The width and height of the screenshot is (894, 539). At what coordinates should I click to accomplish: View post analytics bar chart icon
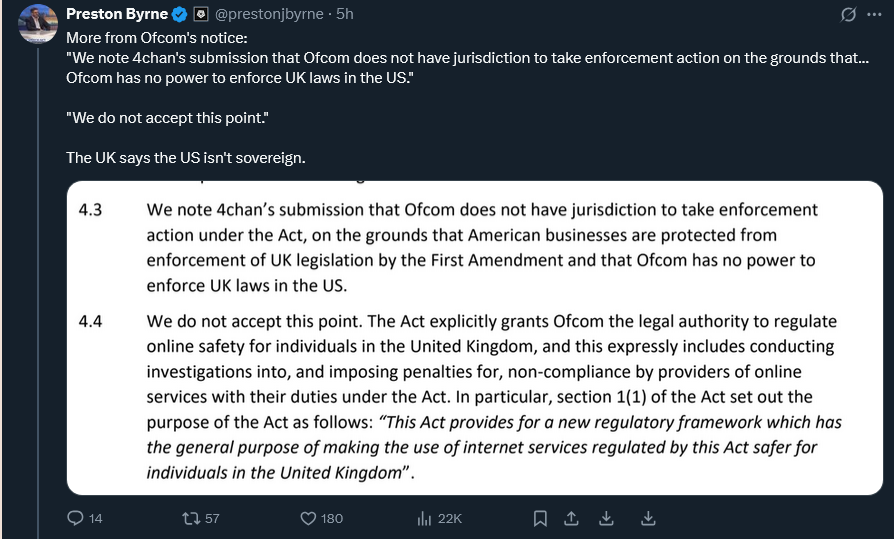423,518
